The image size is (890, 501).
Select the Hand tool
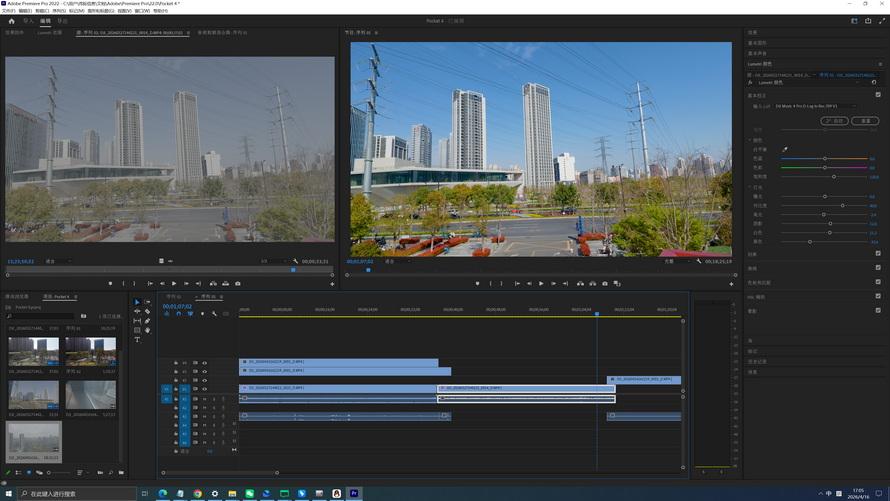click(x=147, y=330)
